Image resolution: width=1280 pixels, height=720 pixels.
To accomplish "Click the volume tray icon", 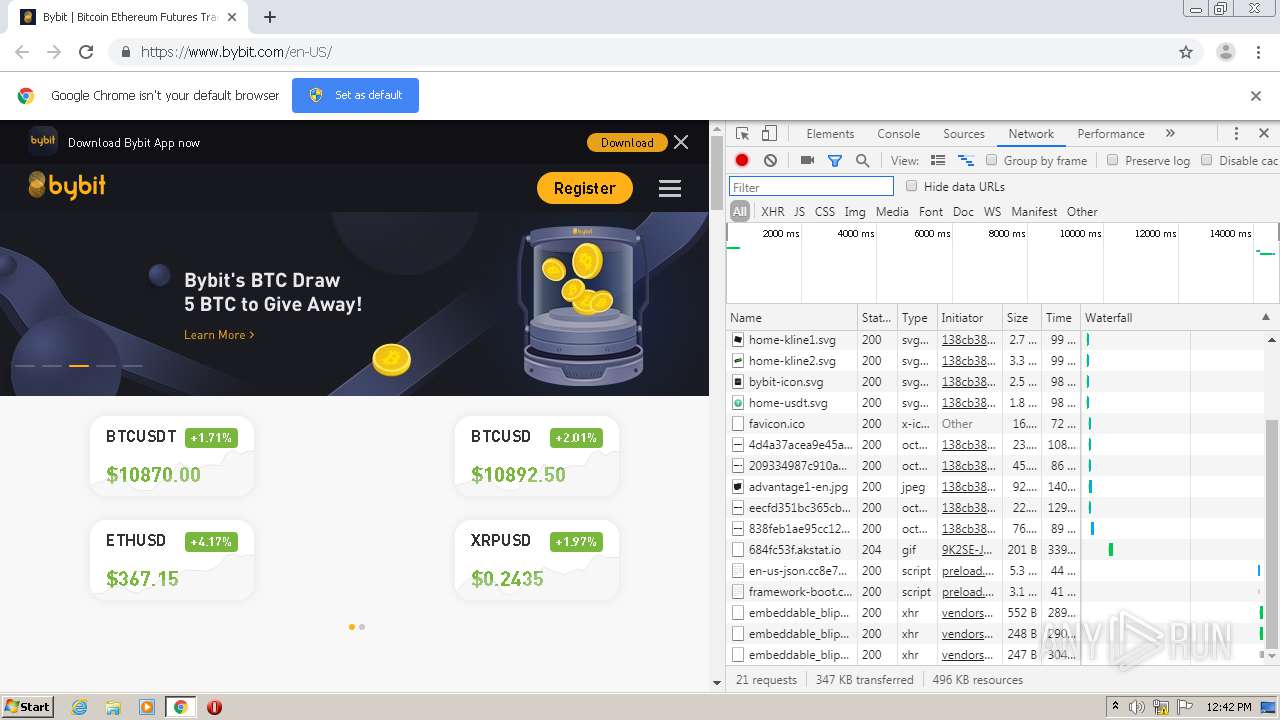I will click(1137, 707).
